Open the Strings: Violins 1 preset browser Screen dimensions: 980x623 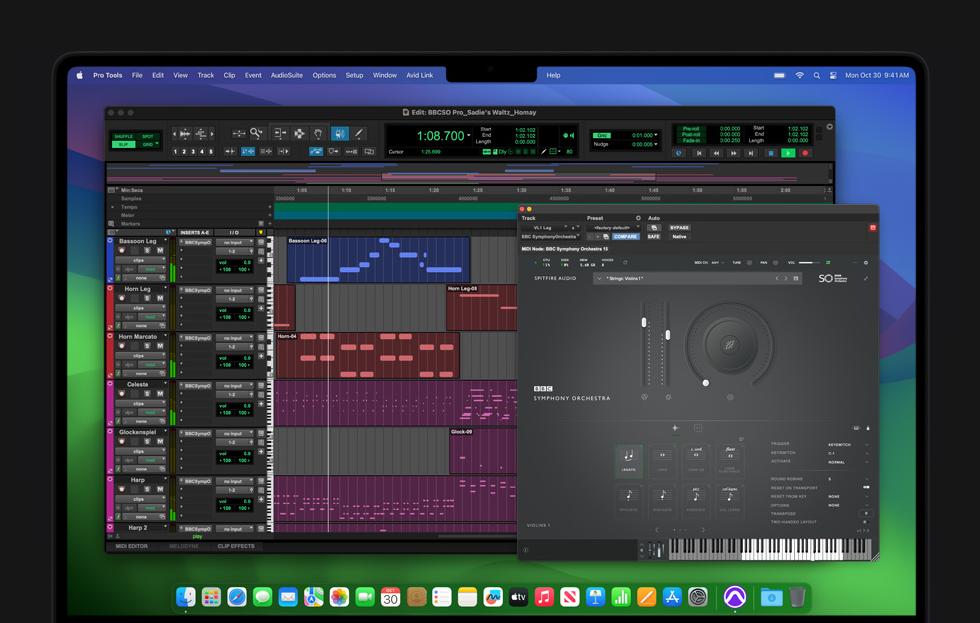698,278
